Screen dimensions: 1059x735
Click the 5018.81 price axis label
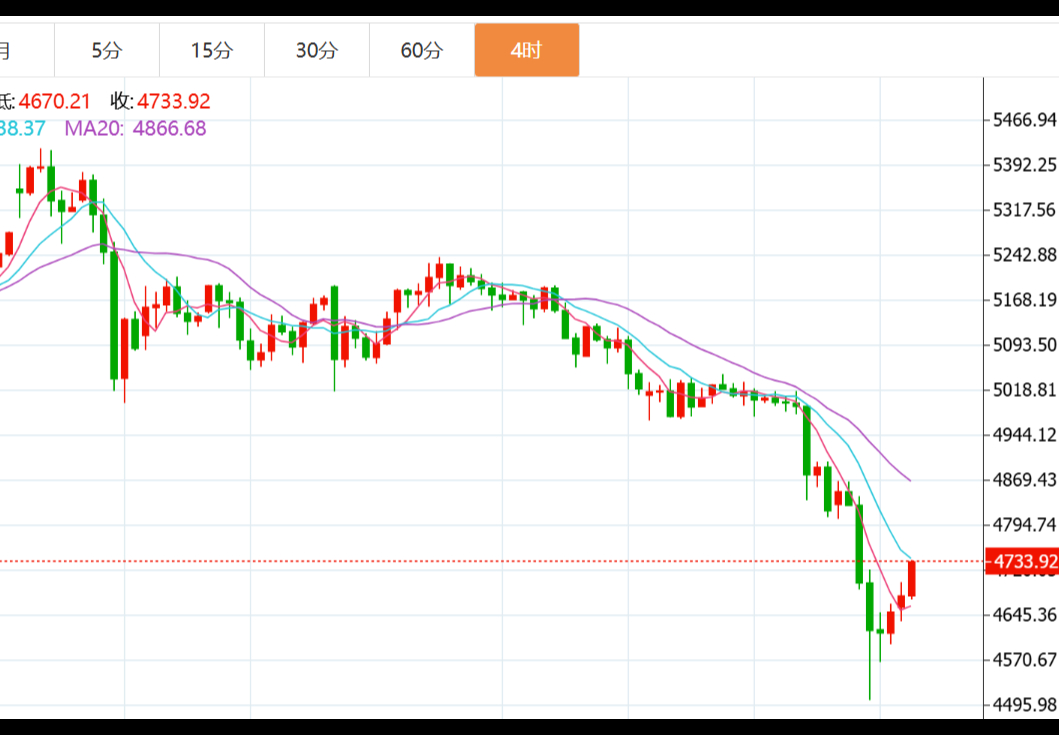1024,389
